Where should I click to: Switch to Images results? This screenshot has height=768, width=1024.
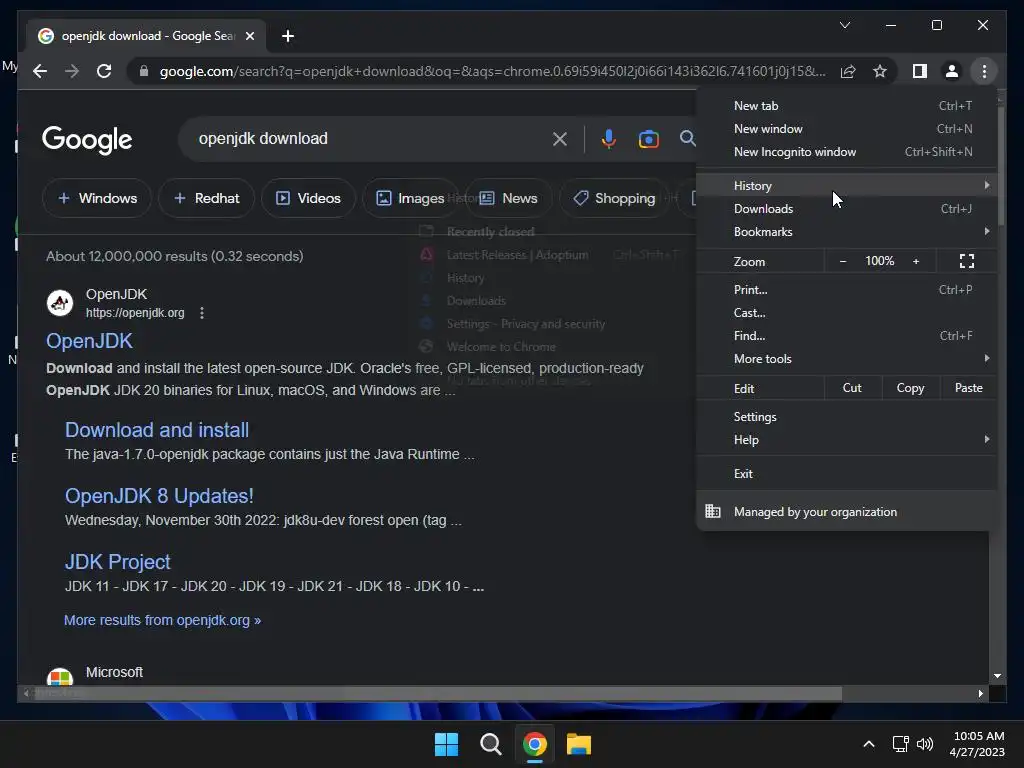click(x=411, y=198)
